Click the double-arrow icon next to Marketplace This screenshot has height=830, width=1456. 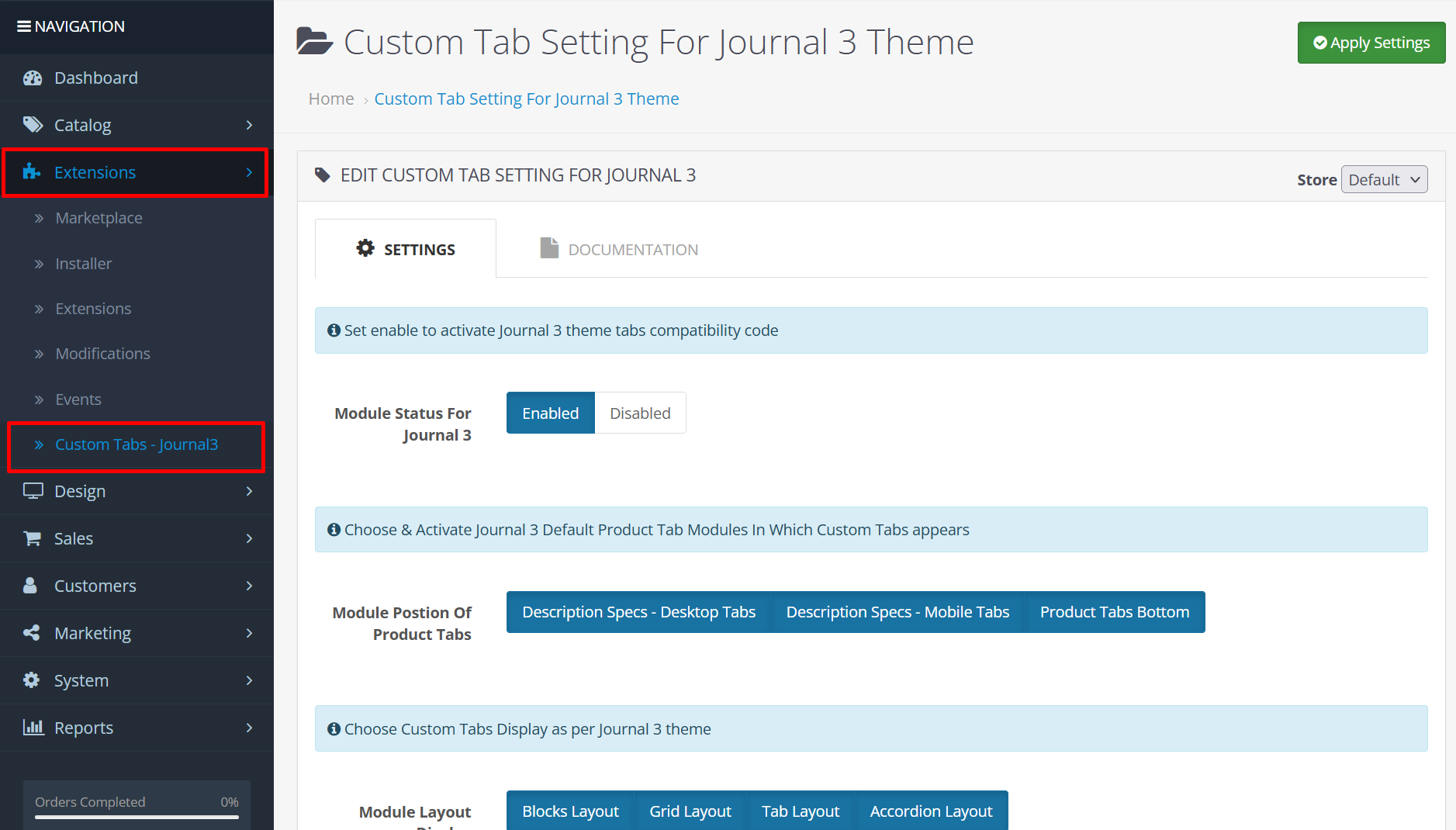point(39,219)
